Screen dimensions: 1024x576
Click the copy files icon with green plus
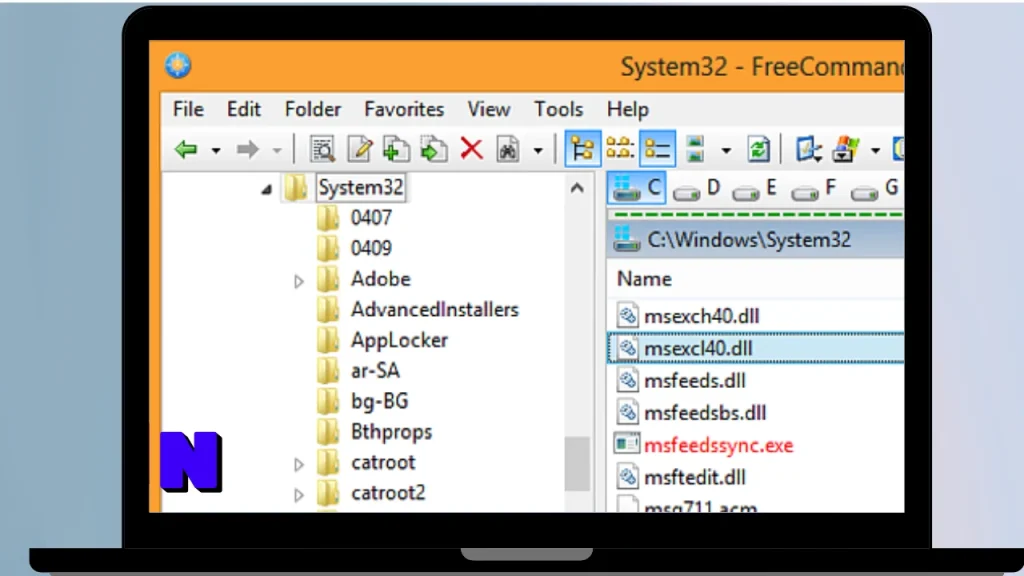(x=396, y=150)
